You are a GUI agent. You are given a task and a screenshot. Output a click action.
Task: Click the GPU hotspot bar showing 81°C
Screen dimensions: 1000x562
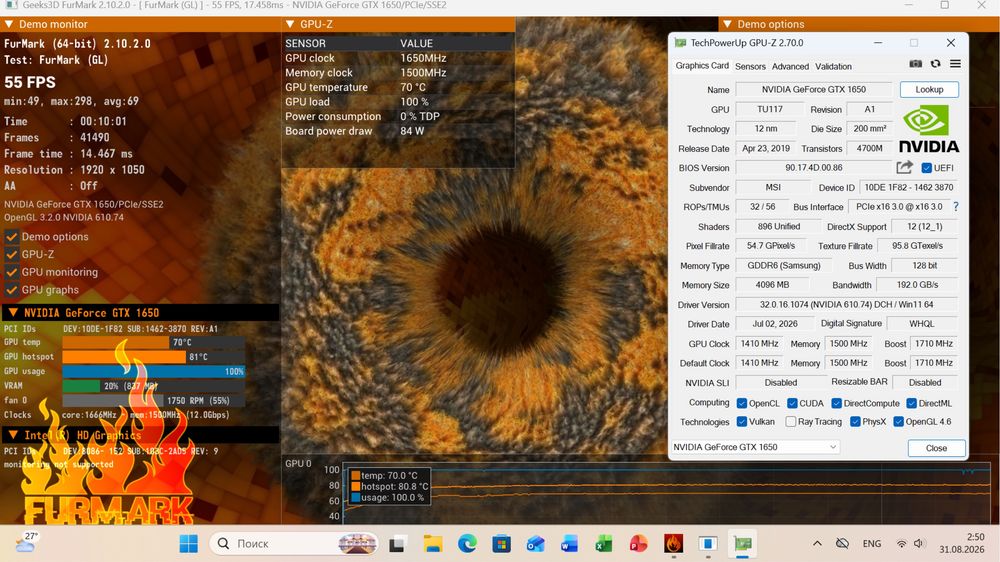[153, 357]
